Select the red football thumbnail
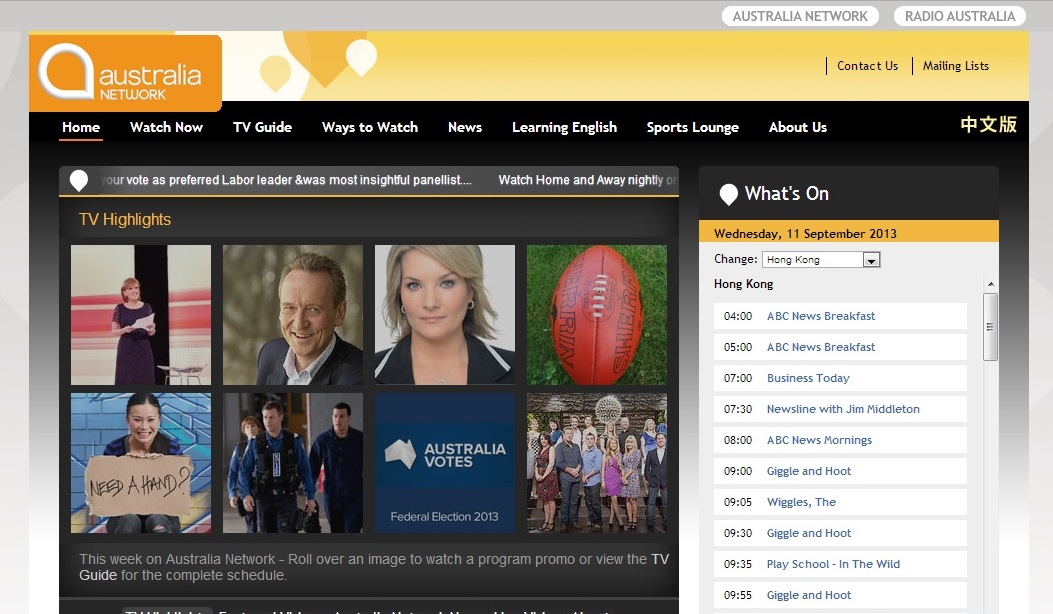Image resolution: width=1053 pixels, height=614 pixels. (x=597, y=315)
